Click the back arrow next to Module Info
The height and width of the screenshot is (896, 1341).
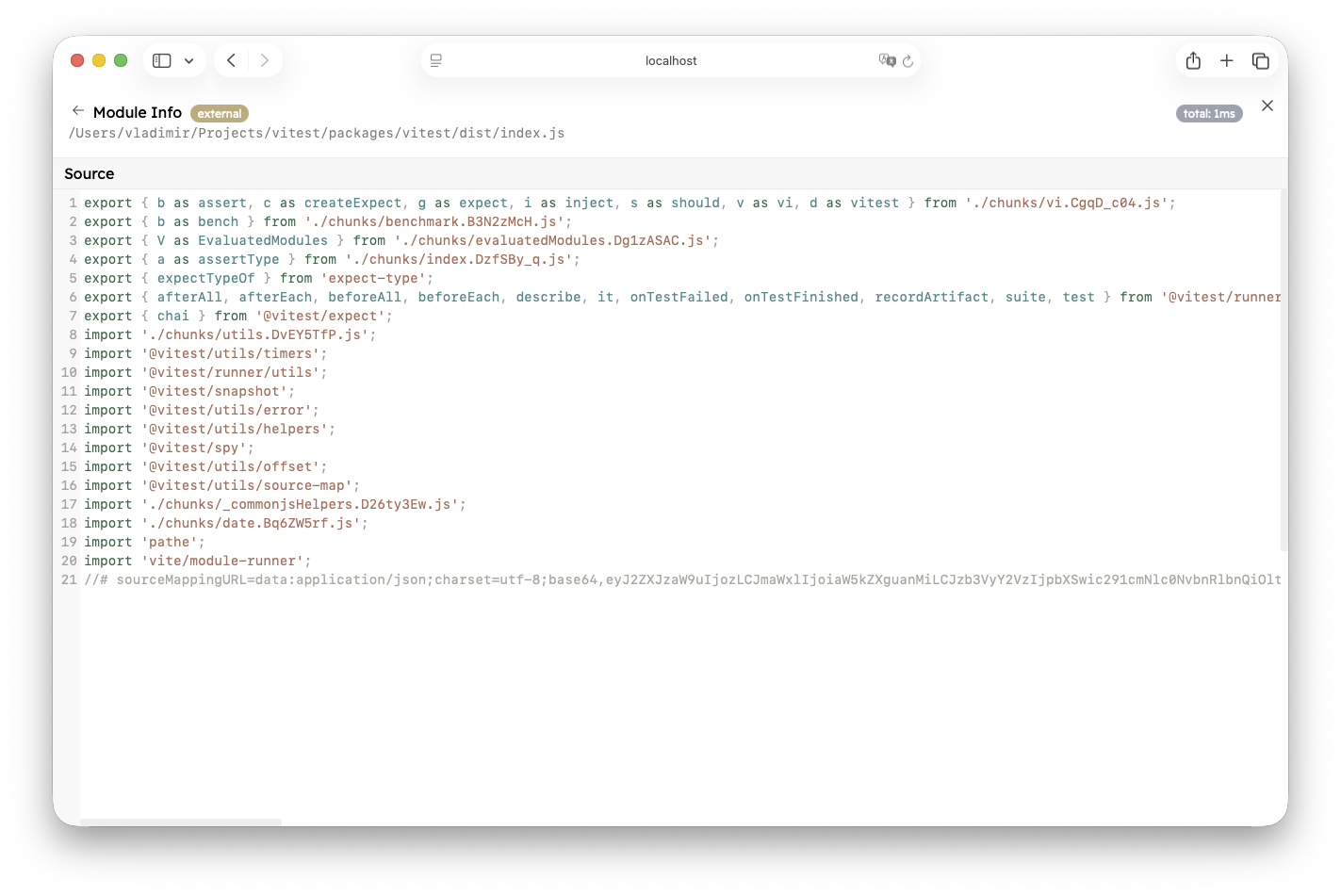78,110
